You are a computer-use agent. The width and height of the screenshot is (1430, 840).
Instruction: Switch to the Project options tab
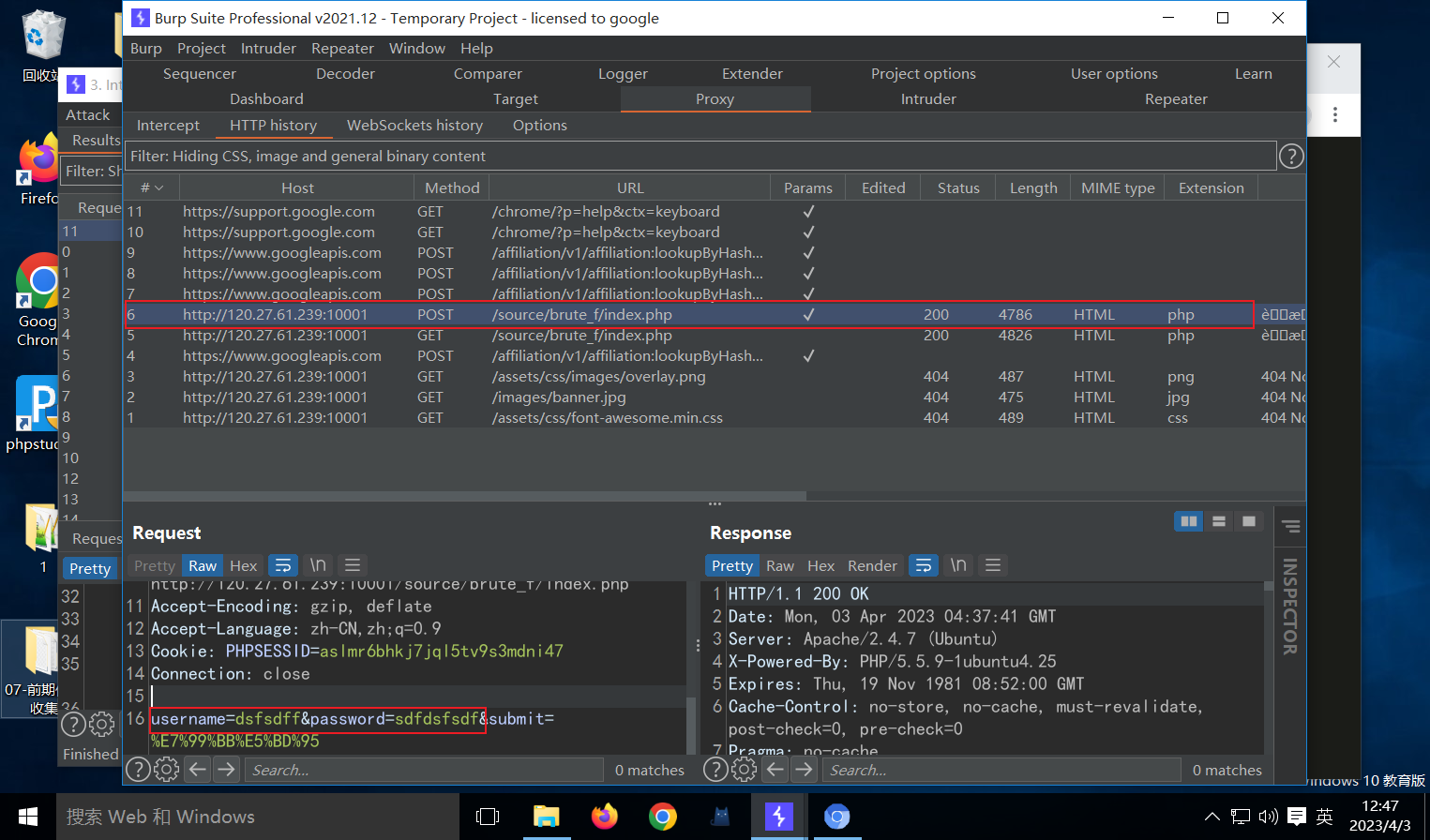point(924,74)
